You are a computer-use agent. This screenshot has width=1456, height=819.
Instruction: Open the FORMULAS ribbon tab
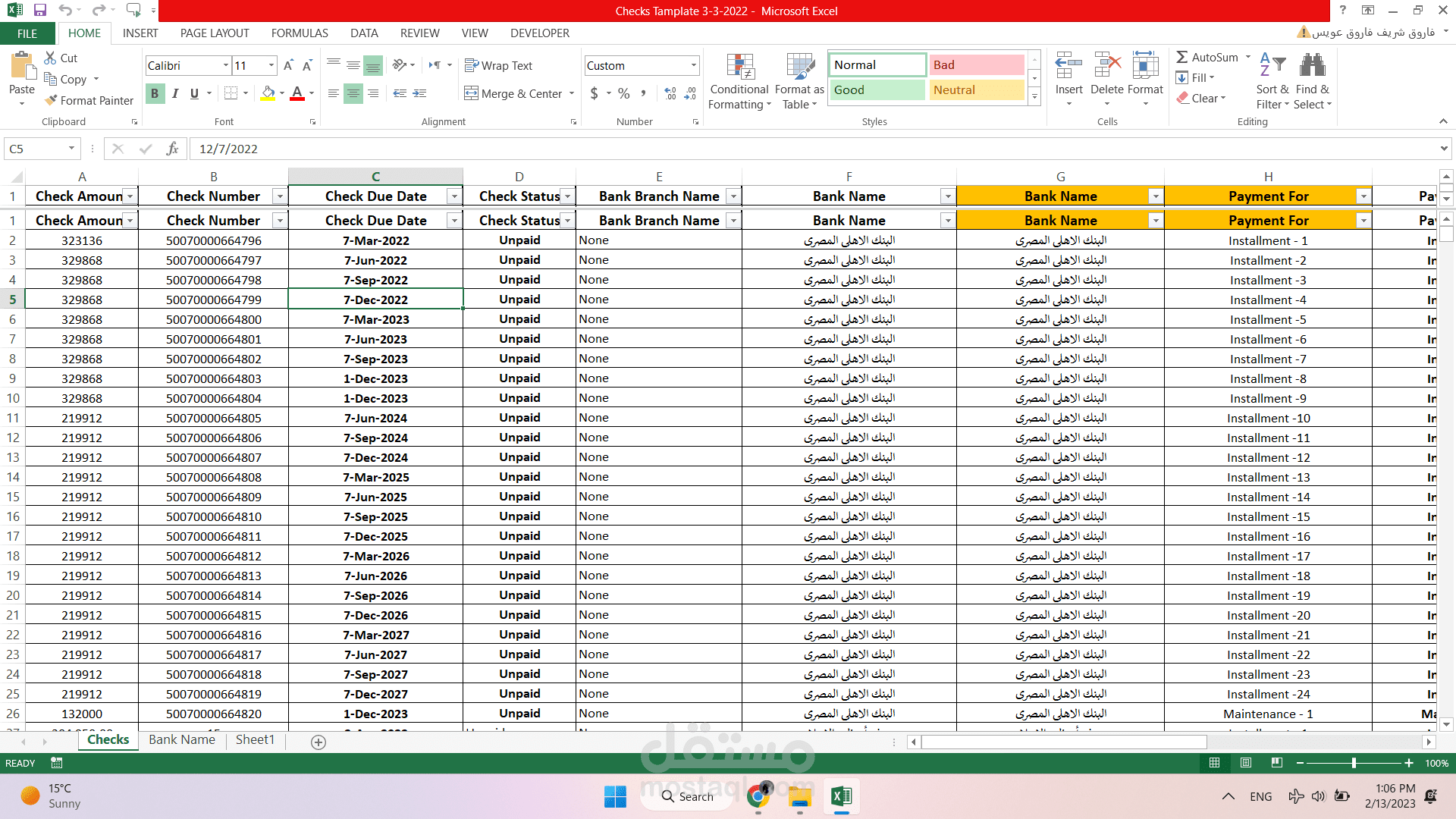[x=300, y=33]
